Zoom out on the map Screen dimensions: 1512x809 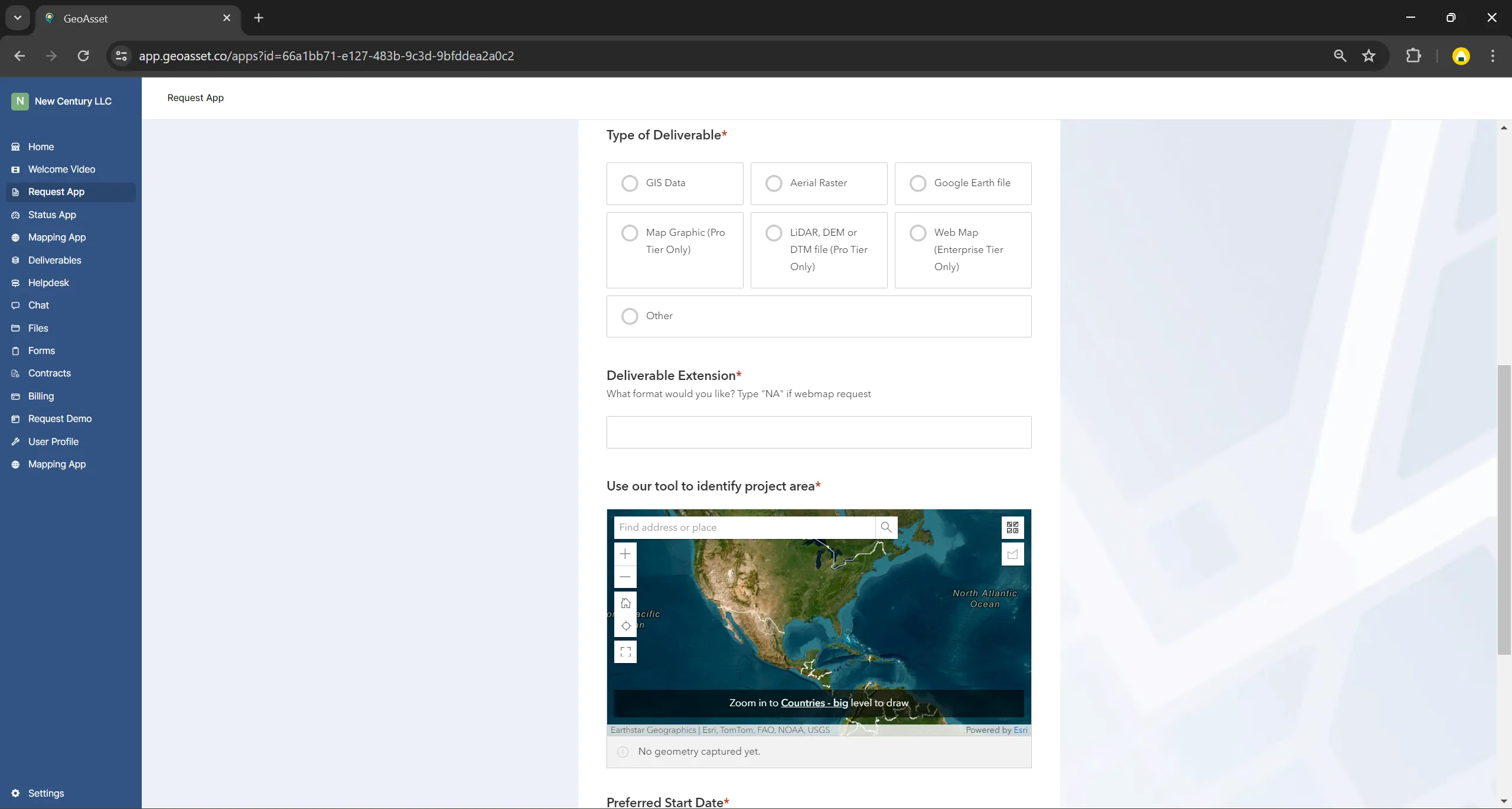point(625,577)
